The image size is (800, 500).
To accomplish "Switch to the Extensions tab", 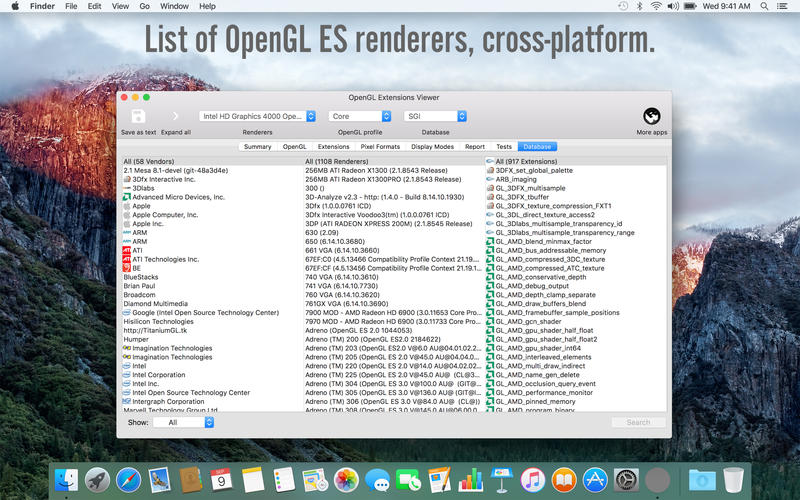I will pos(333,146).
